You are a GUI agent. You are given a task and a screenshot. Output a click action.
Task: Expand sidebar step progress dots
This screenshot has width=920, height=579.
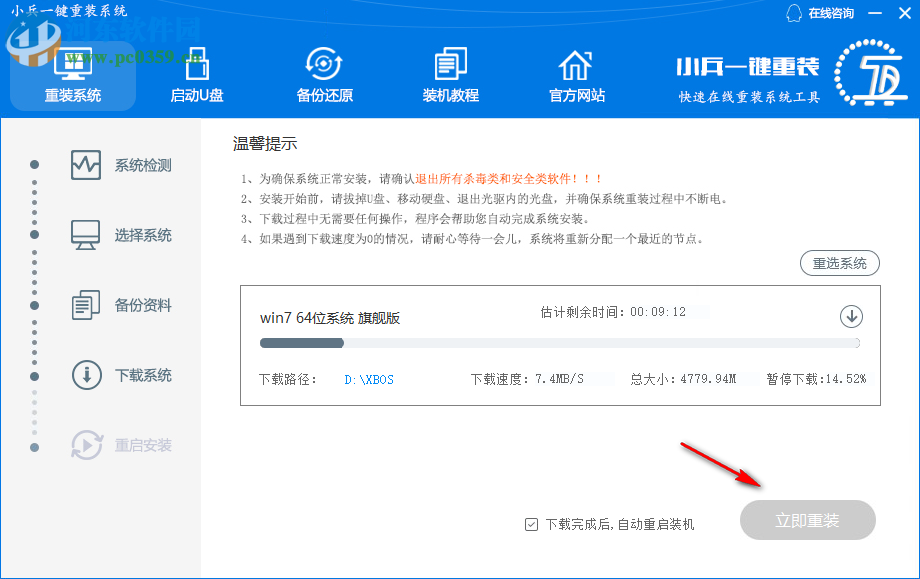click(x=36, y=300)
